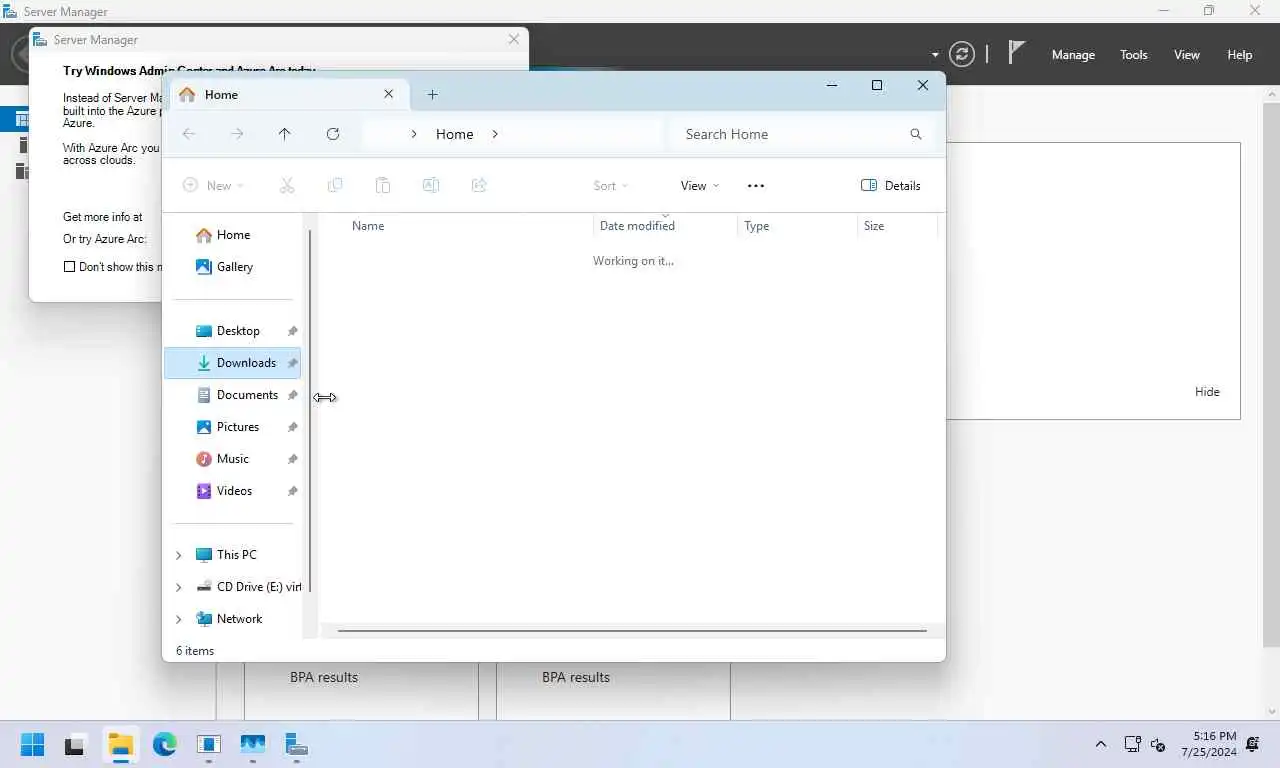Screen dimensions: 1280x768
Task: Click the horizontal scrollbar in file list
Action: (x=632, y=631)
